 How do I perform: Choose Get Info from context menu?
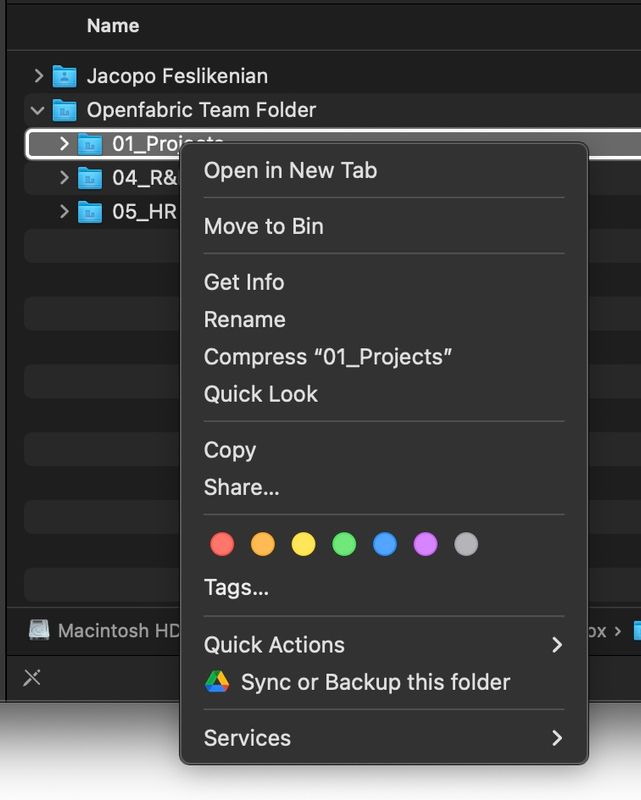[244, 282]
